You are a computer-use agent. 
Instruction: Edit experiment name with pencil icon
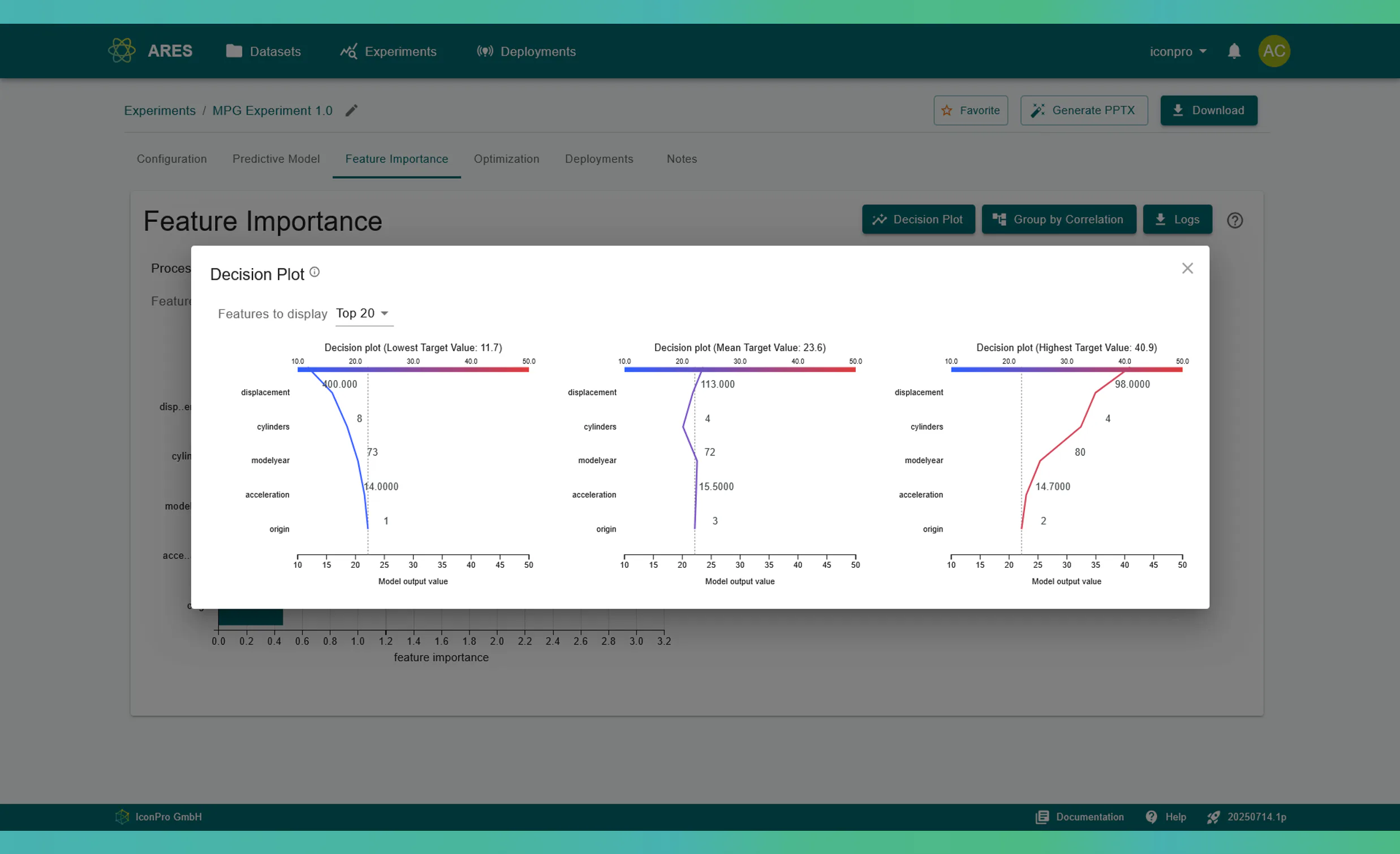(x=352, y=110)
